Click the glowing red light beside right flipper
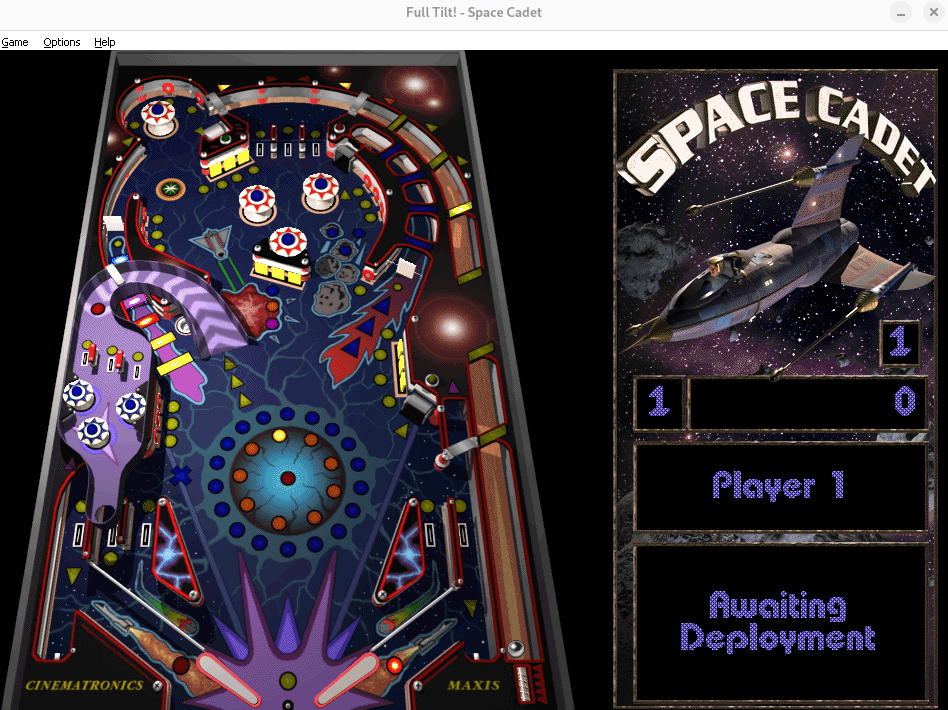Viewport: 948px width, 710px height. [394, 666]
